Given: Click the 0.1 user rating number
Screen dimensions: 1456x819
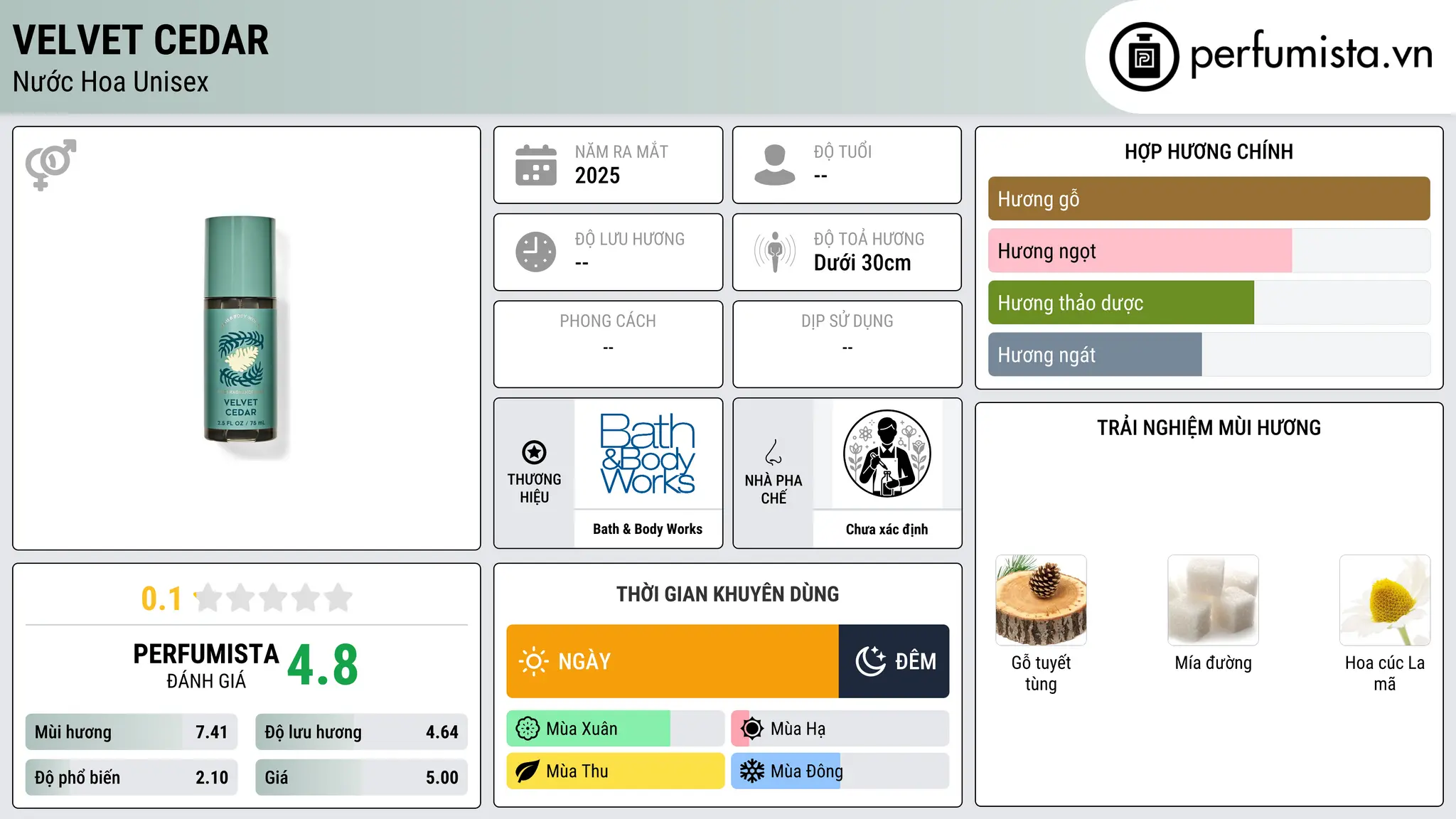Looking at the screenshot, I should [x=161, y=599].
